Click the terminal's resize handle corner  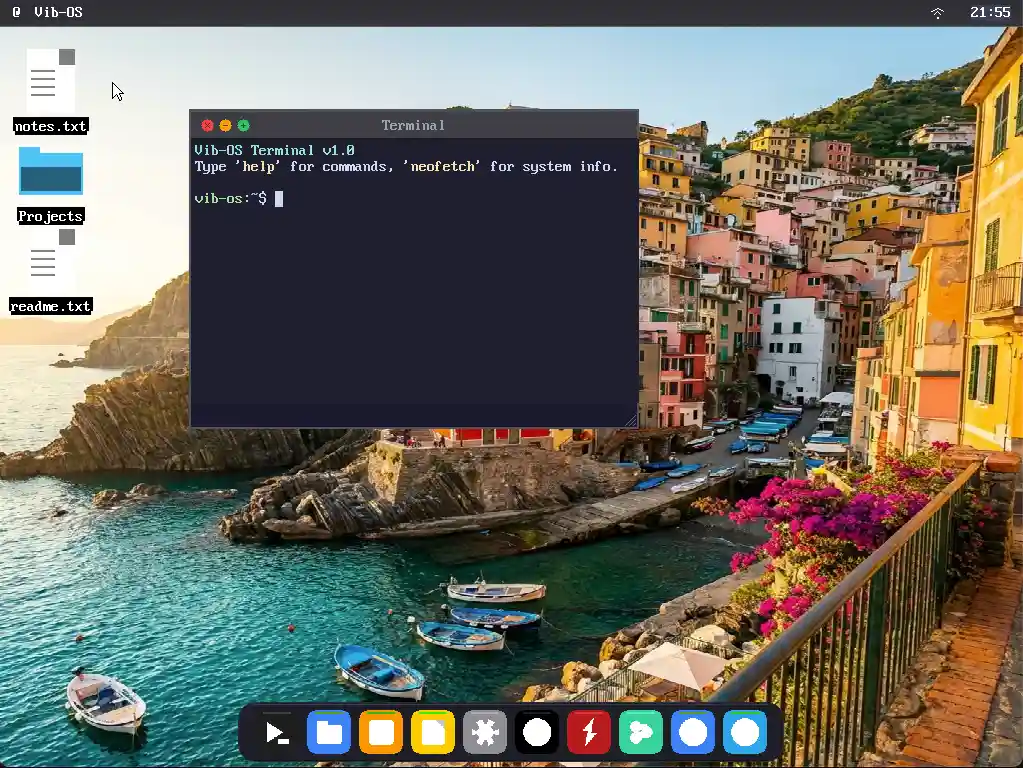click(633, 421)
